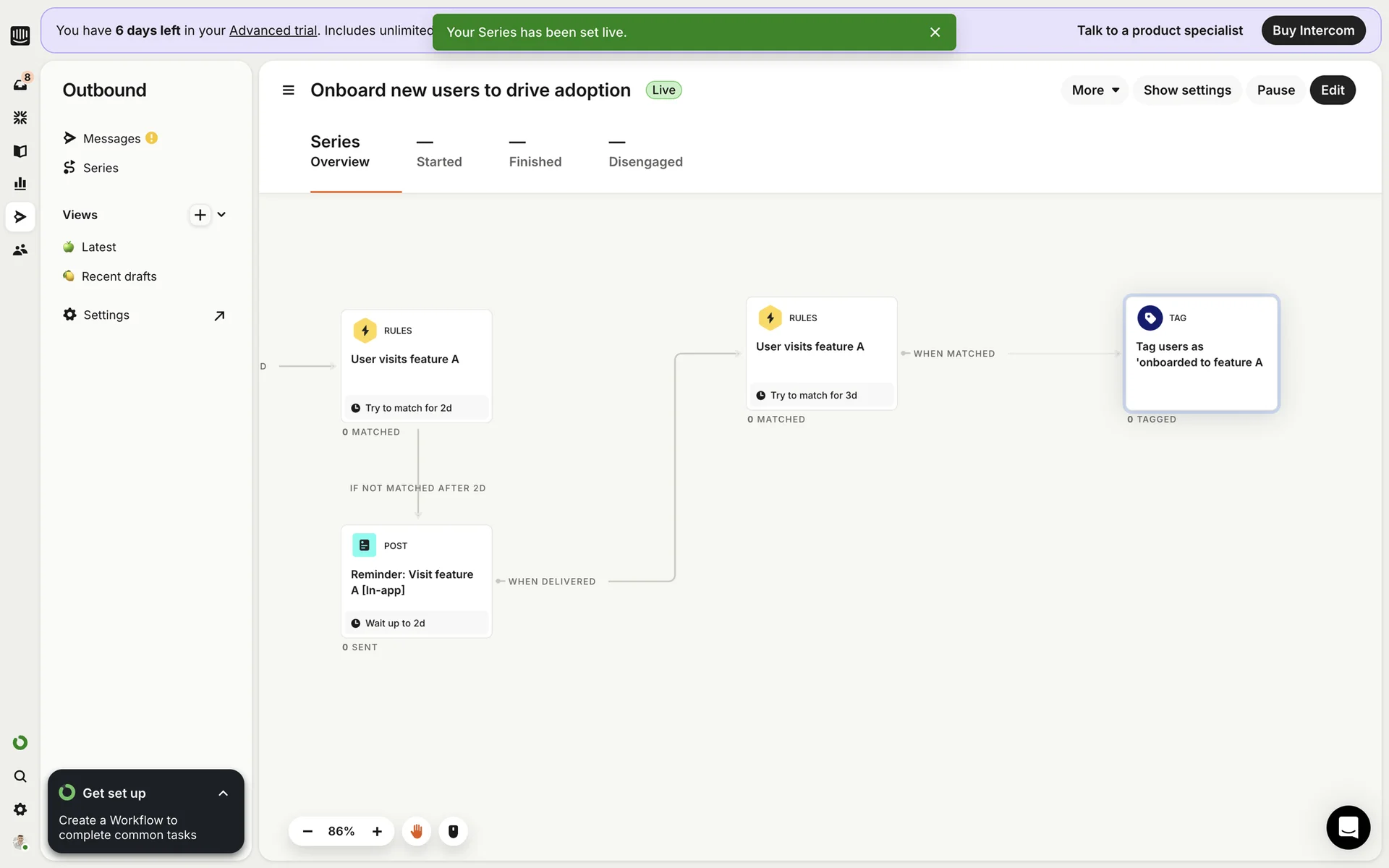1389x868 pixels.
Task: Add a new view with plus button
Action: pyautogui.click(x=200, y=215)
